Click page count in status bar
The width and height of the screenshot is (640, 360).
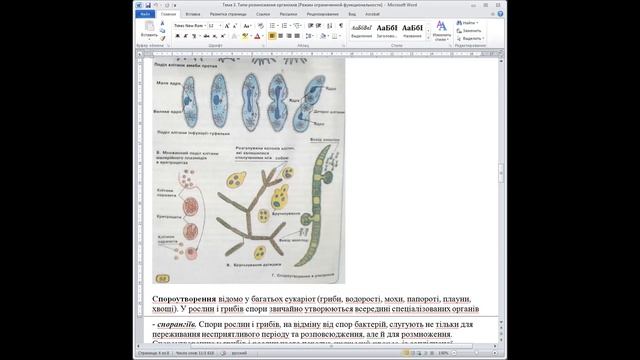[154, 353]
